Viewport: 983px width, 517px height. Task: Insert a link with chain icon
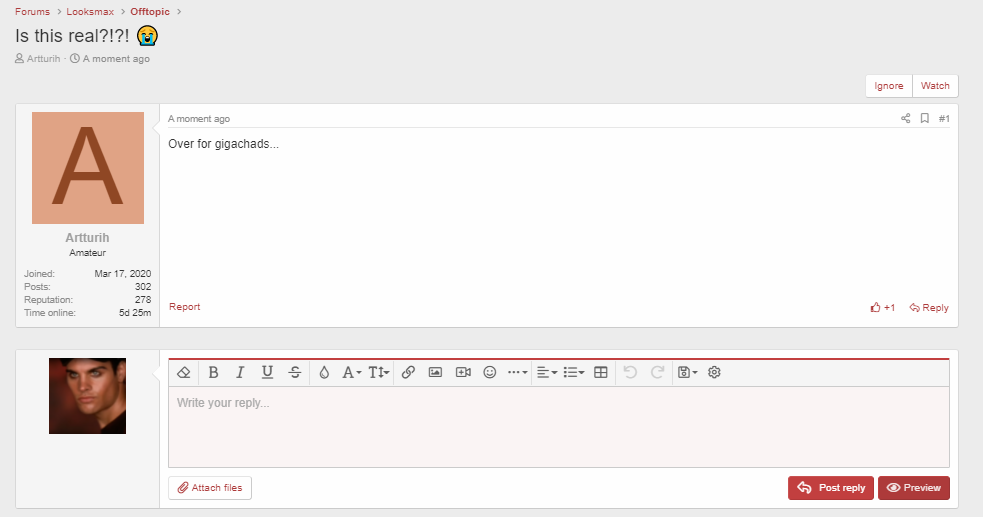pos(408,372)
